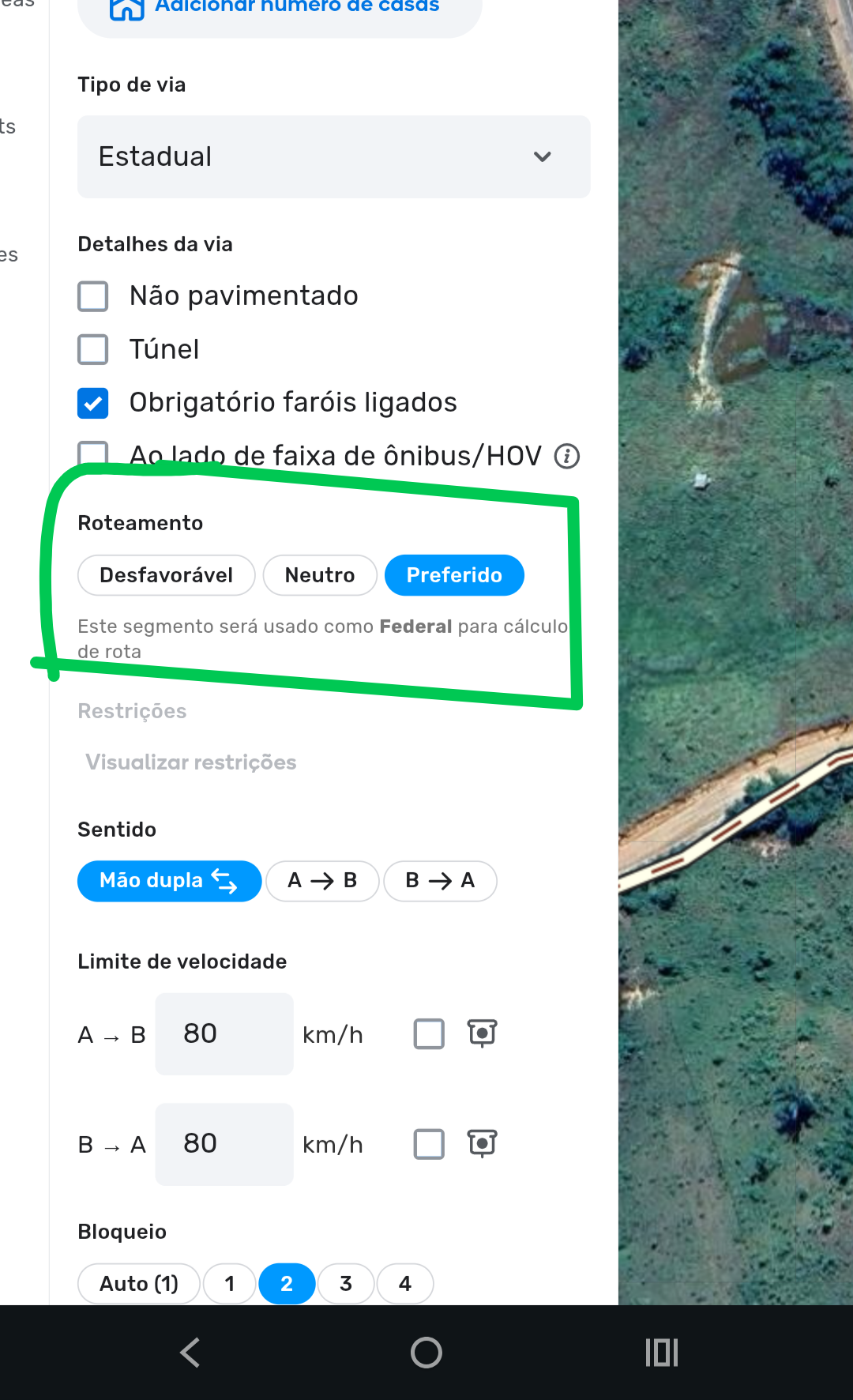Toggle A → B speed limit verification checkbox

point(429,1033)
